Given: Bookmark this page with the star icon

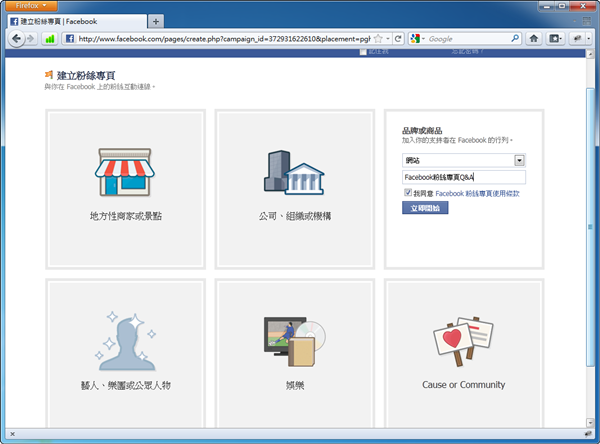Looking at the screenshot, I should point(378,39).
